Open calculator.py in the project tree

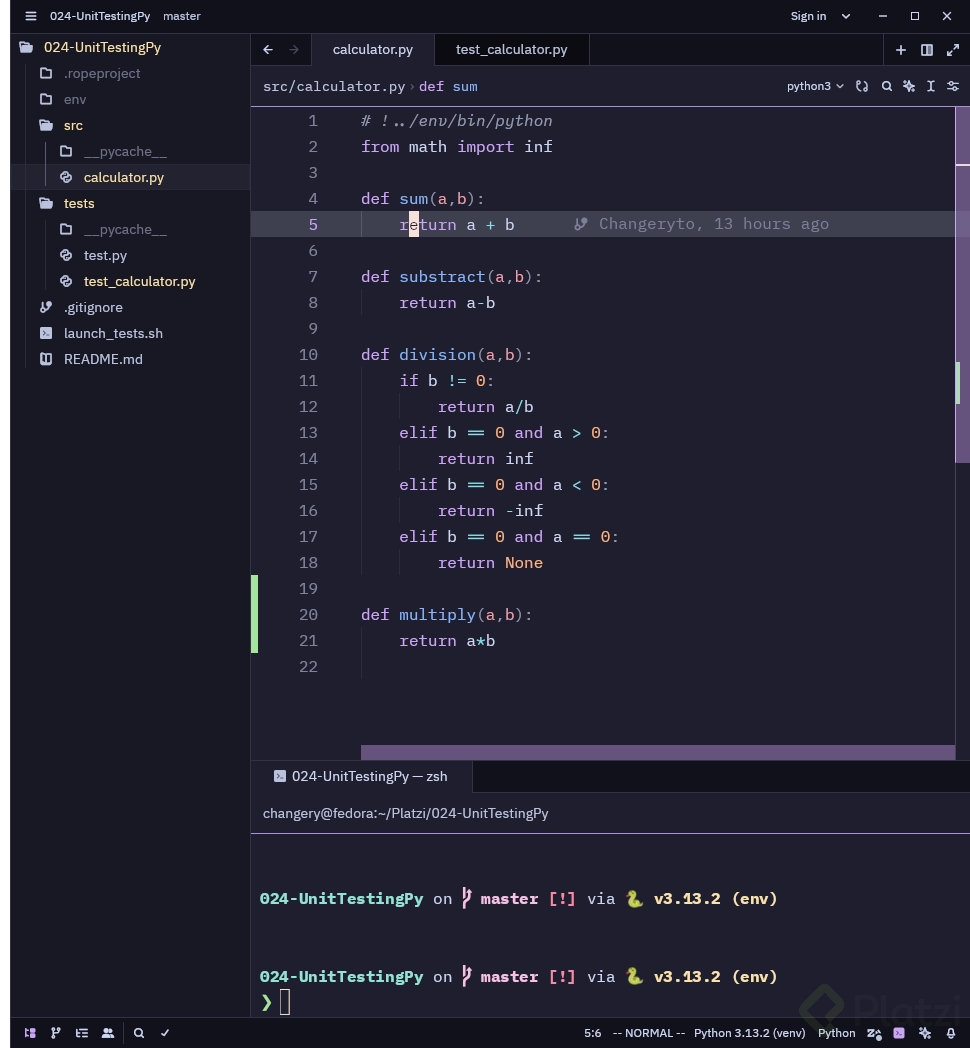pos(124,177)
